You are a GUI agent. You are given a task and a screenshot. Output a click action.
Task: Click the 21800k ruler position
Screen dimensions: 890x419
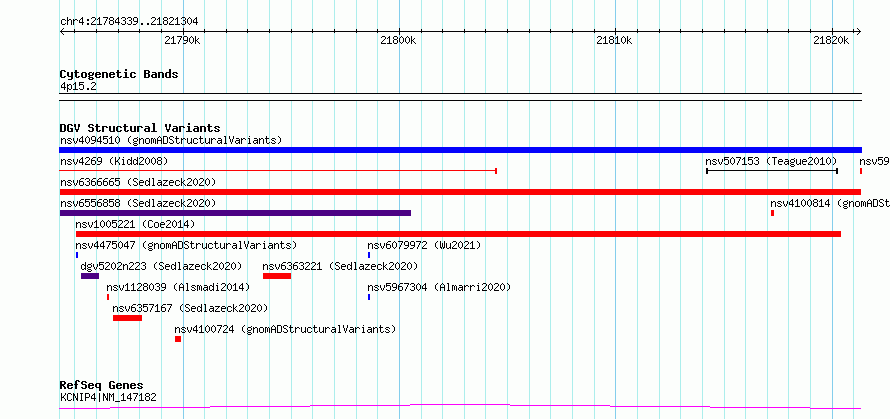398,40
